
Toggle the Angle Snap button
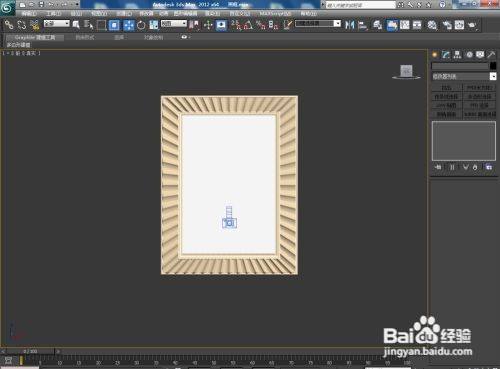(248, 25)
